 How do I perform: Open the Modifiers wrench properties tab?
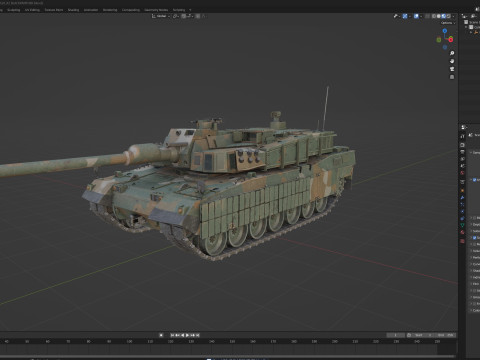point(462,198)
